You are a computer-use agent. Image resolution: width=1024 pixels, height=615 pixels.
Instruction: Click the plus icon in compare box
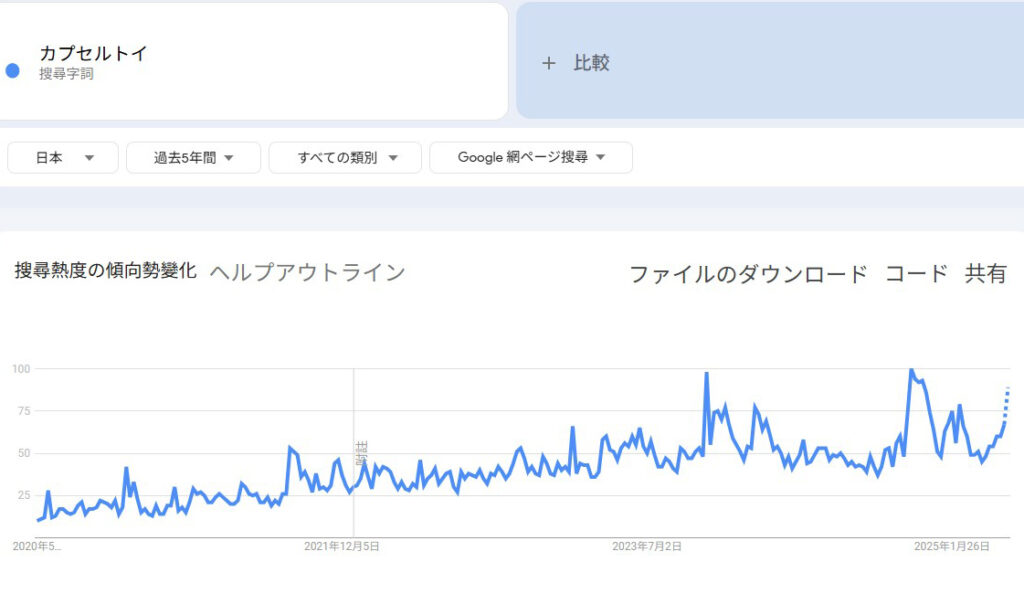point(548,63)
